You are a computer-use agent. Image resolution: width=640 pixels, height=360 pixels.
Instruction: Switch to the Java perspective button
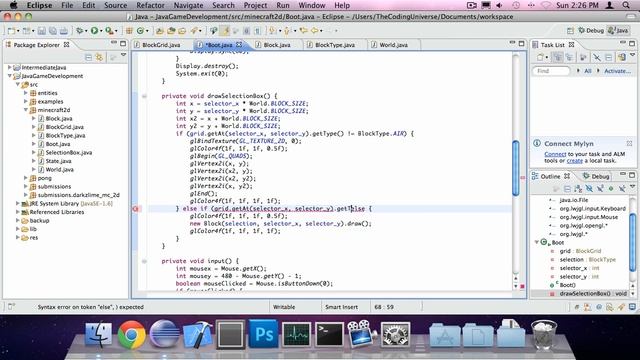tap(618, 31)
